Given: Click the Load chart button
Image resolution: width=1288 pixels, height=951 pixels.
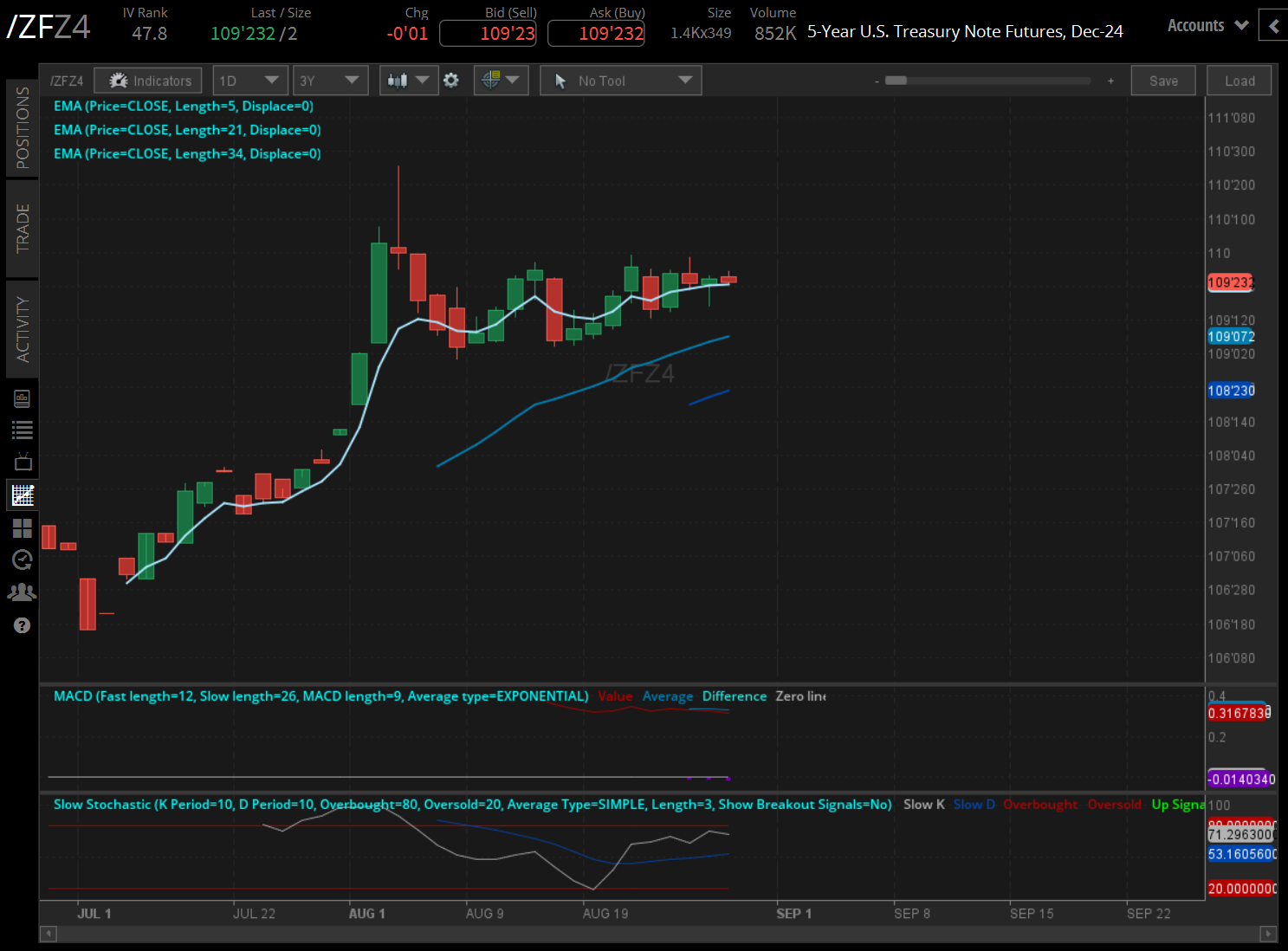Looking at the screenshot, I should [x=1239, y=81].
